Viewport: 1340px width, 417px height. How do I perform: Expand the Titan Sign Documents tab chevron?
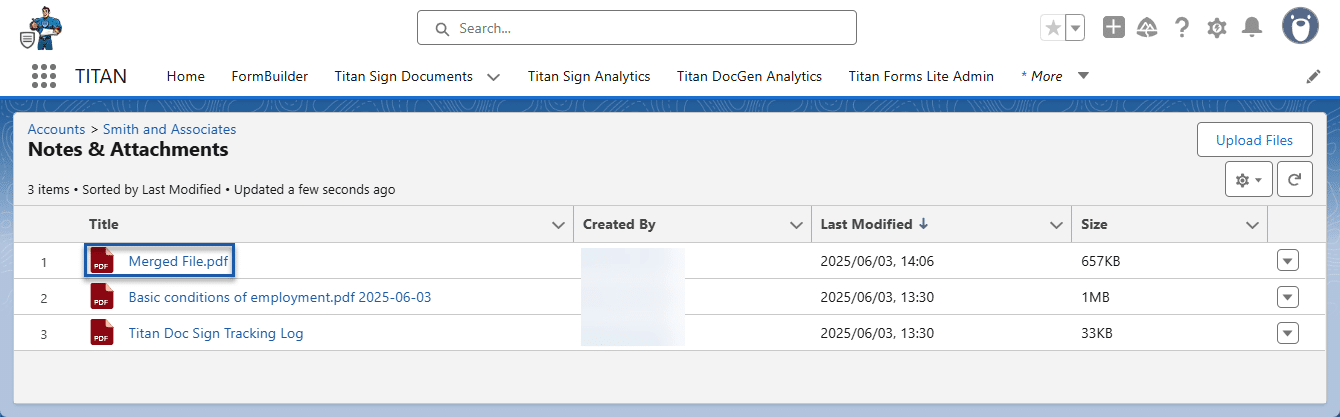(x=493, y=77)
